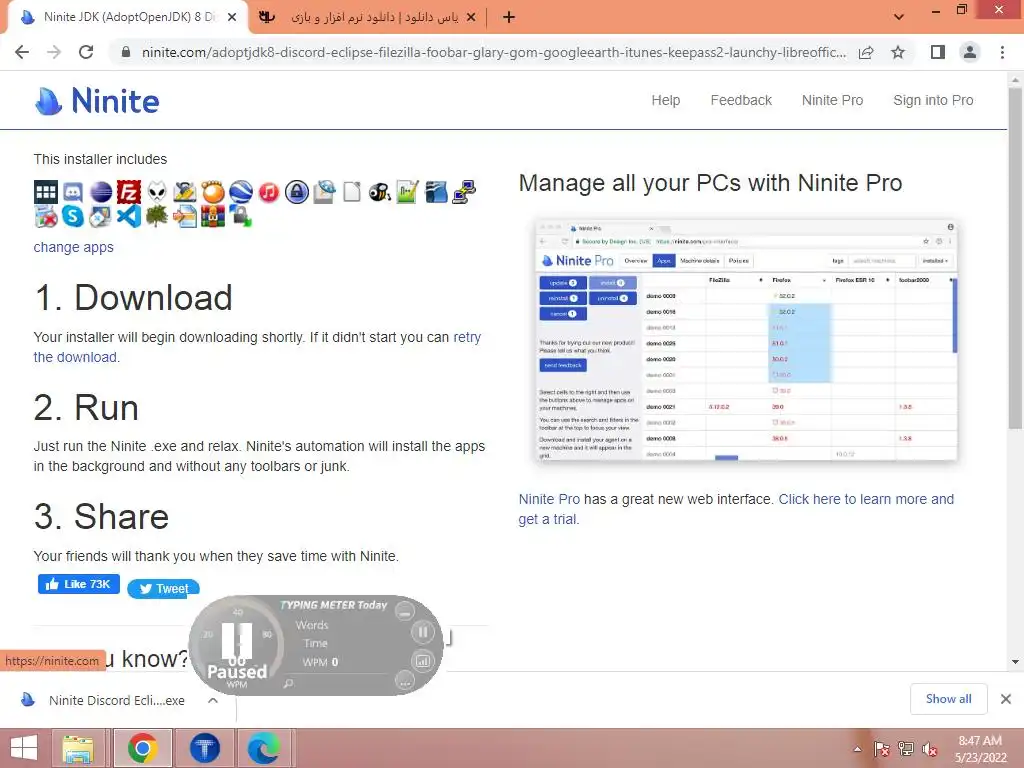Click the Skype app icon
Image resolution: width=1024 pixels, height=768 pixels.
click(x=72, y=216)
